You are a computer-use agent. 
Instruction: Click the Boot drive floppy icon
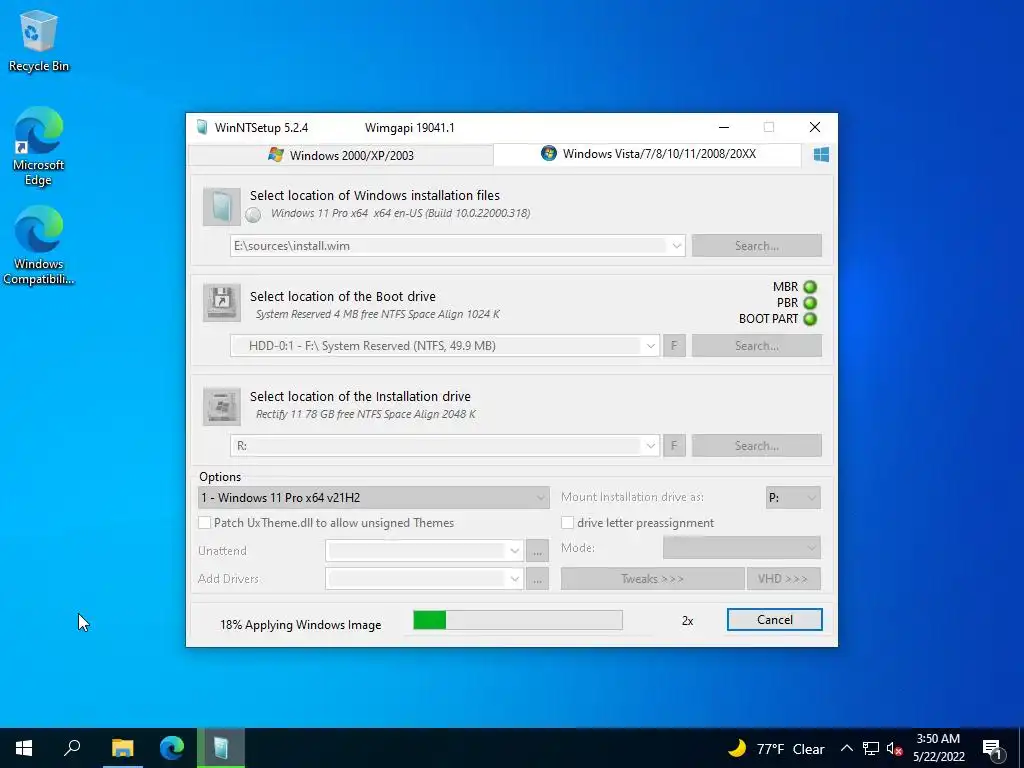pyautogui.click(x=221, y=302)
